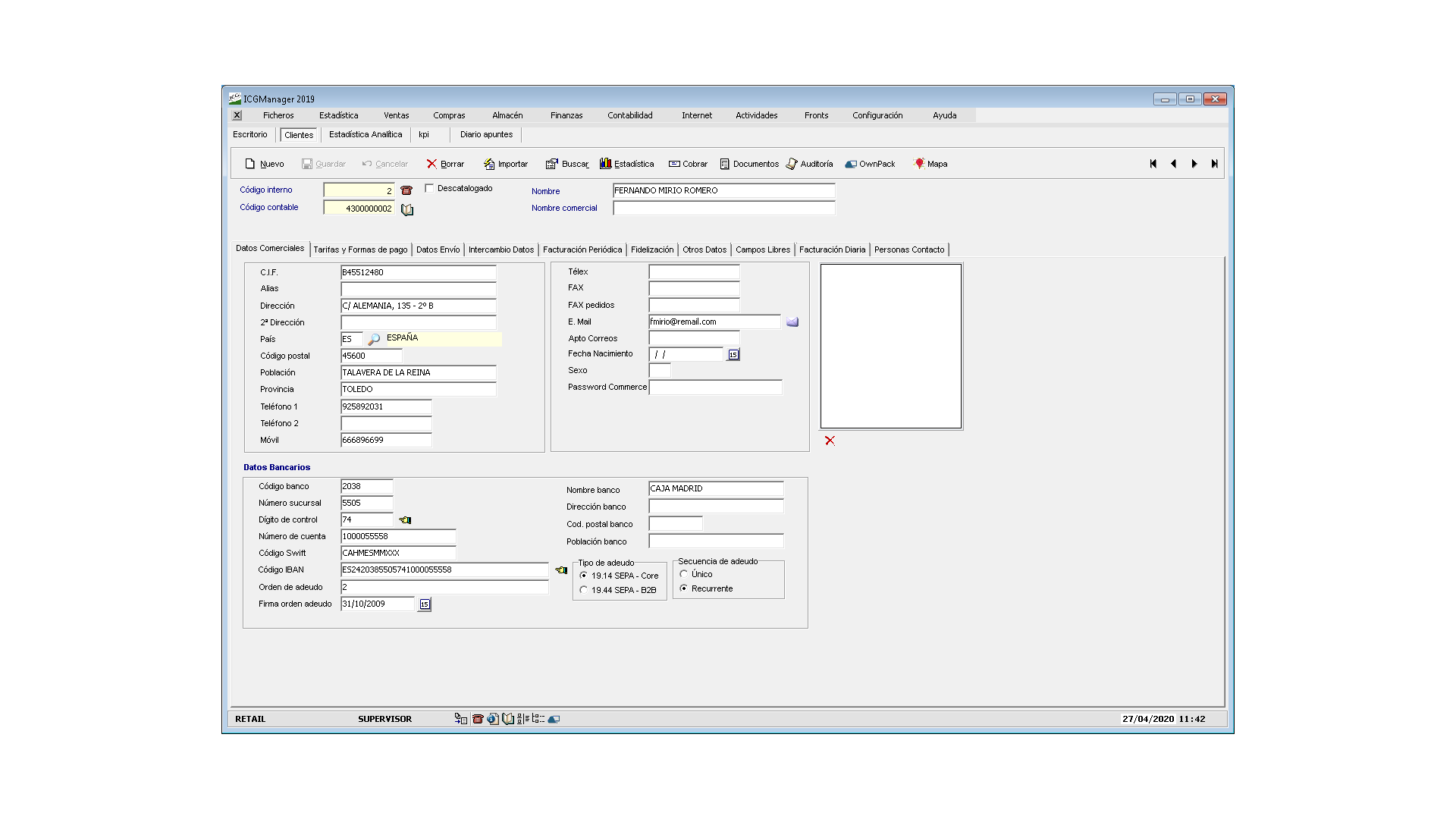Screen dimensions: 1456x819
Task: Open the Datos Envío tab
Action: [438, 249]
